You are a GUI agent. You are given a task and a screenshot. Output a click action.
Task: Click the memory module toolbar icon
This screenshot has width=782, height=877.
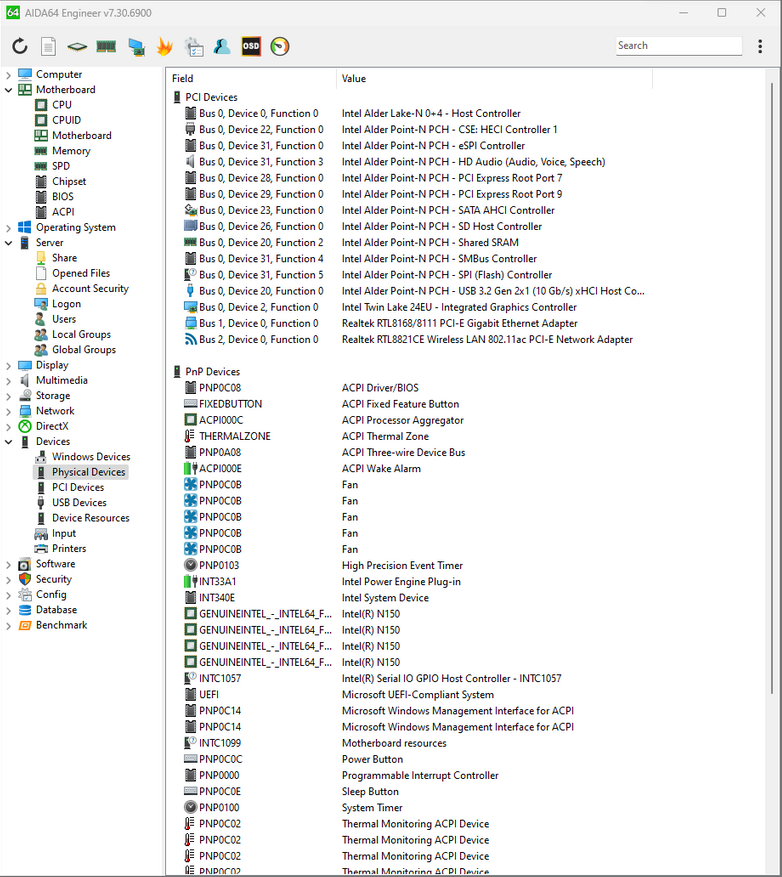106,46
